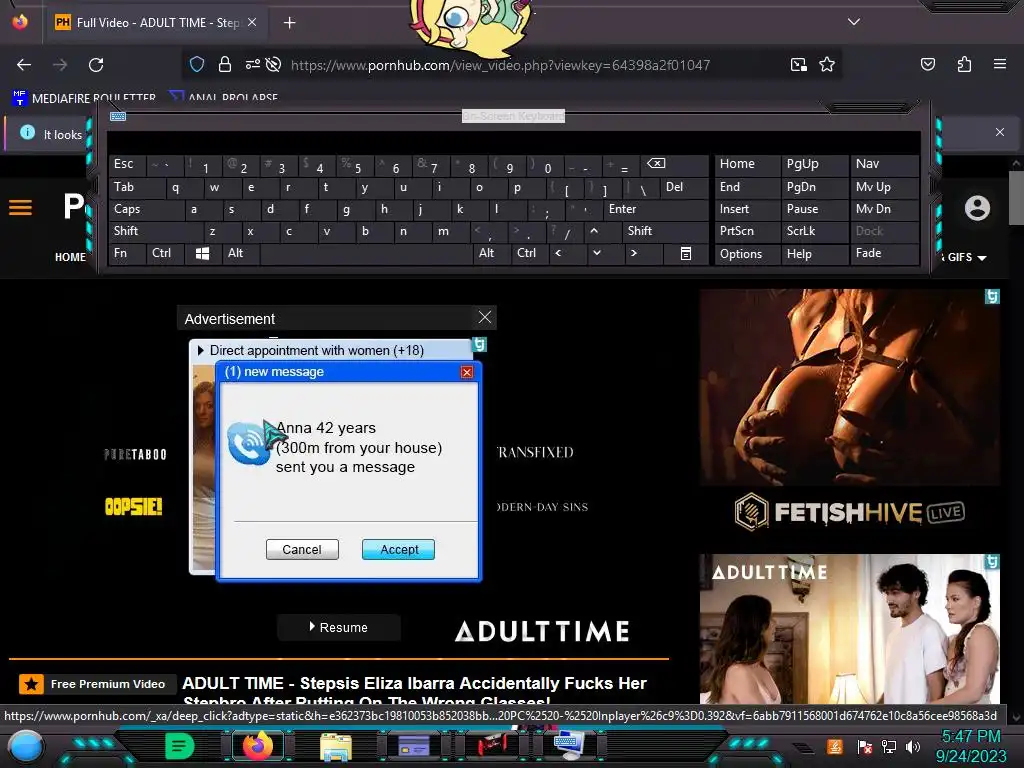The height and width of the screenshot is (768, 1024).
Task: Click the Esc key on keyboard
Action: [127, 165]
